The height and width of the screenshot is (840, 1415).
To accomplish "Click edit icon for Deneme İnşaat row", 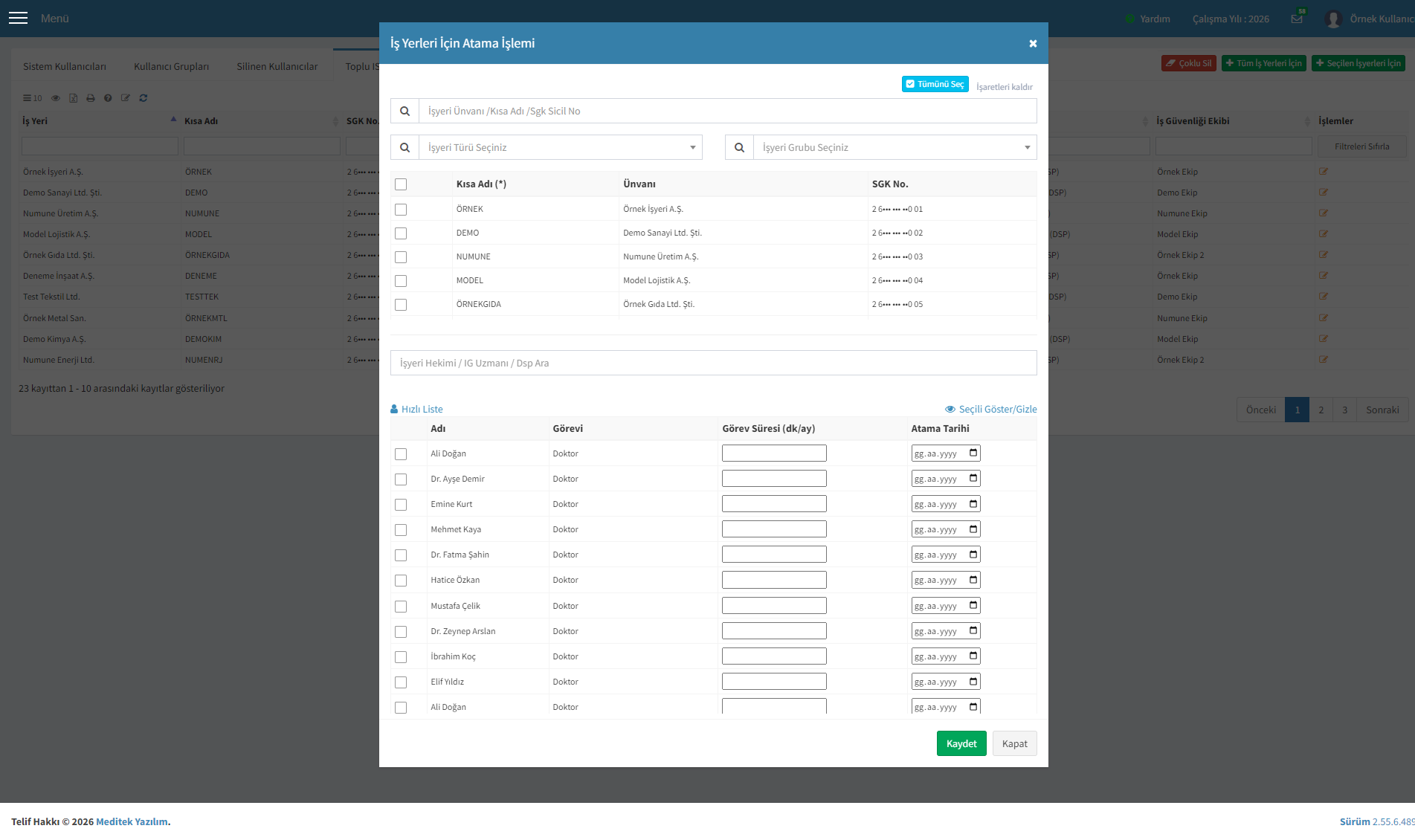I will [x=1324, y=275].
